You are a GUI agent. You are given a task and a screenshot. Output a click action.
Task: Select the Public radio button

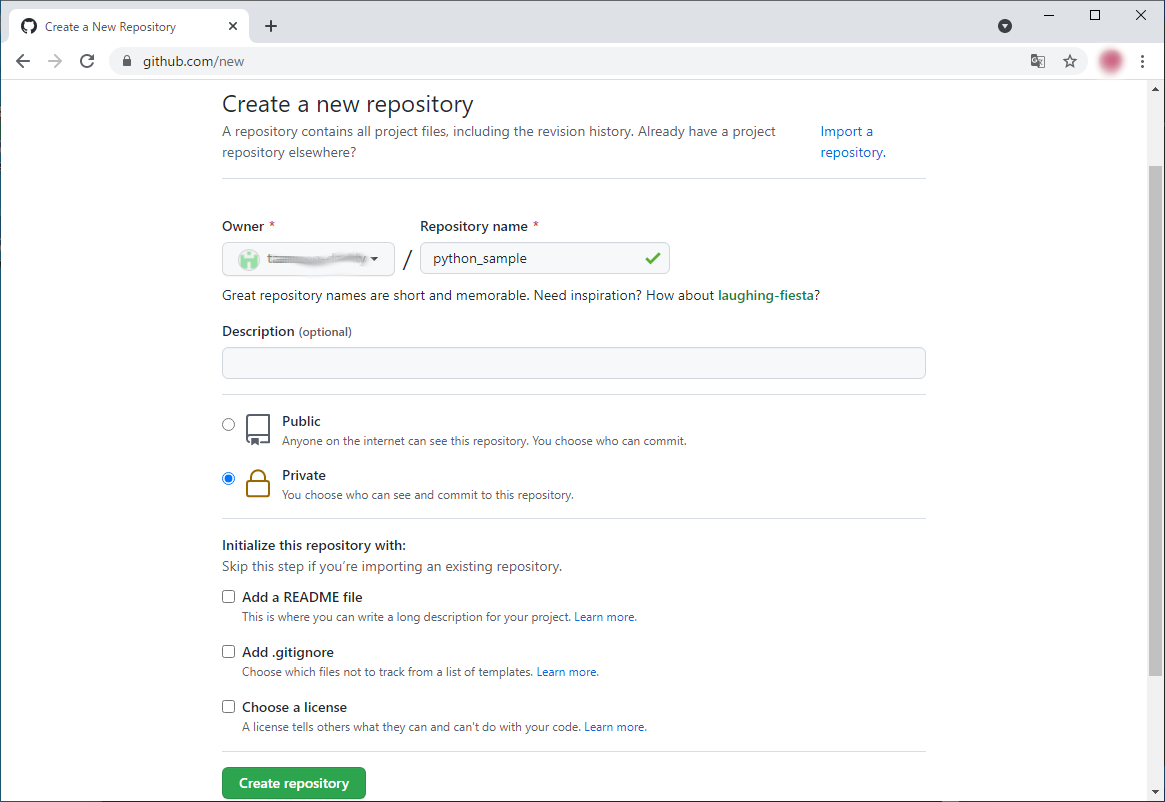[229, 425]
